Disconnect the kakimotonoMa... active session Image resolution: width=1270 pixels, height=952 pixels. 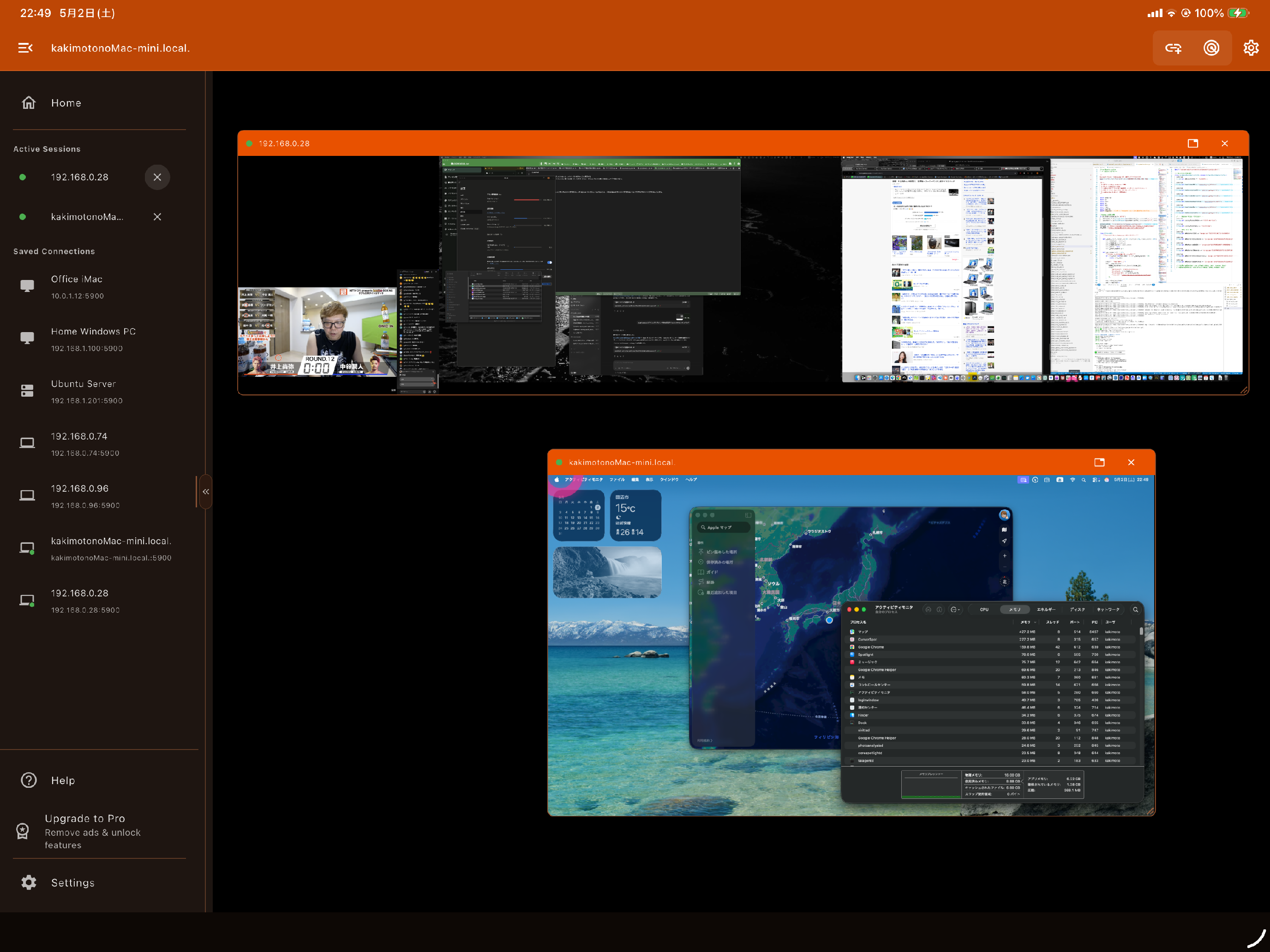click(x=157, y=217)
